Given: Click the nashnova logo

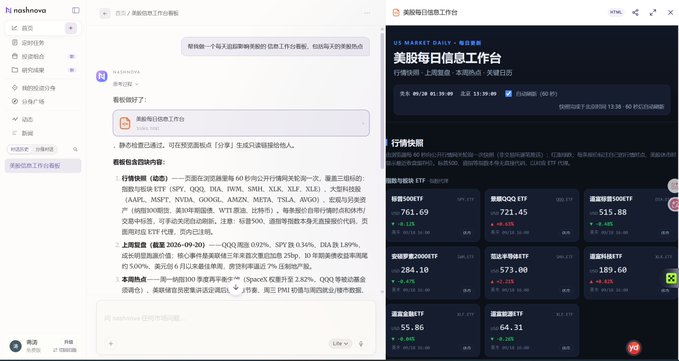Looking at the screenshot, I should coord(26,10).
